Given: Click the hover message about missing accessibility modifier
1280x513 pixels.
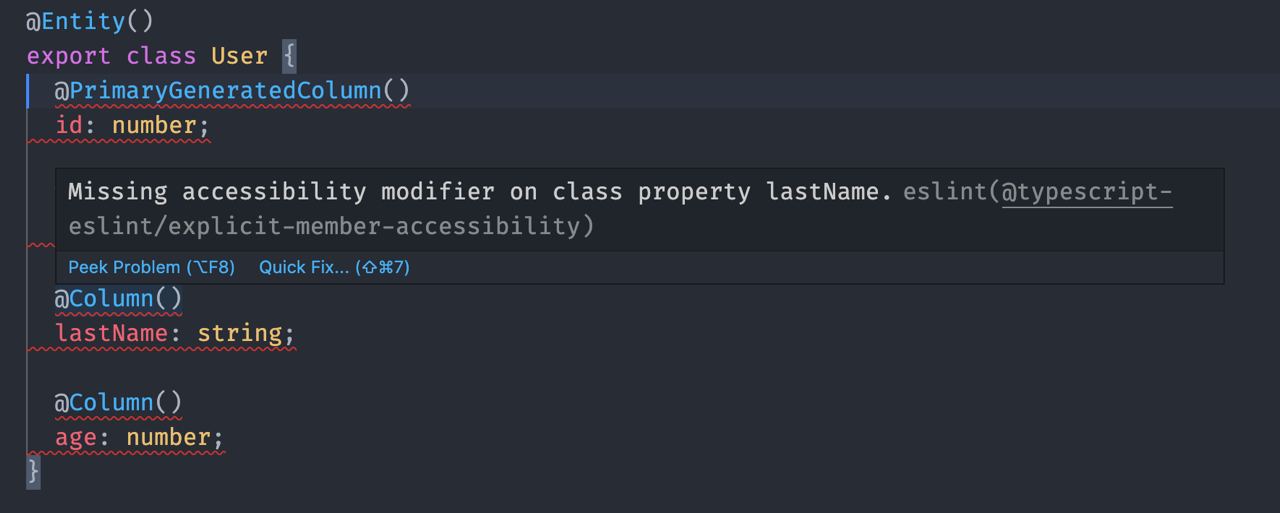Looking at the screenshot, I should click(x=479, y=192).
